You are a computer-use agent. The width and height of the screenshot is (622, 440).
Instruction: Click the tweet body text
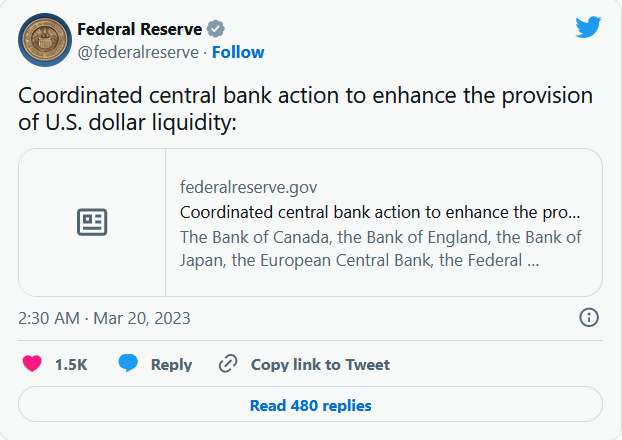tap(305, 109)
